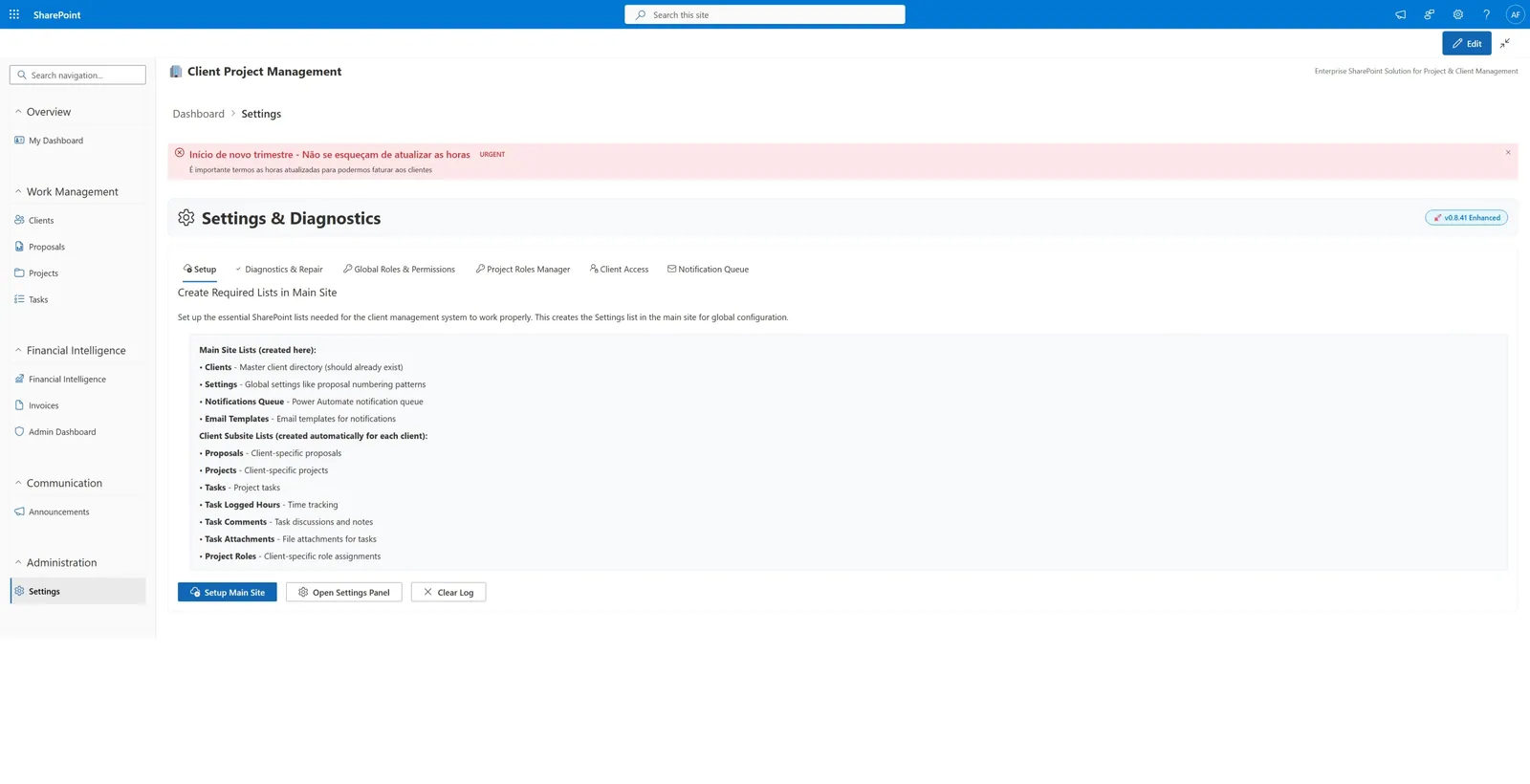Click the megaphone announcements icon in header
The width and height of the screenshot is (1530, 784).
[x=1400, y=14]
